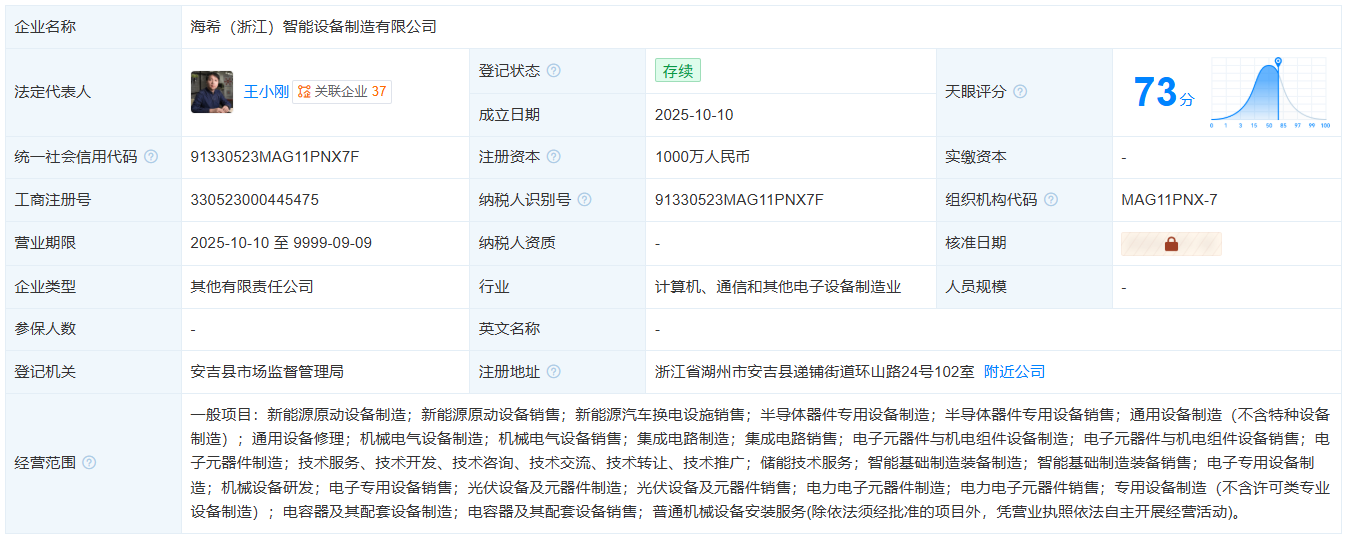The height and width of the screenshot is (539, 1353).
Task: Open the help tooltip for 统一社会信用代码
Action: (151, 157)
